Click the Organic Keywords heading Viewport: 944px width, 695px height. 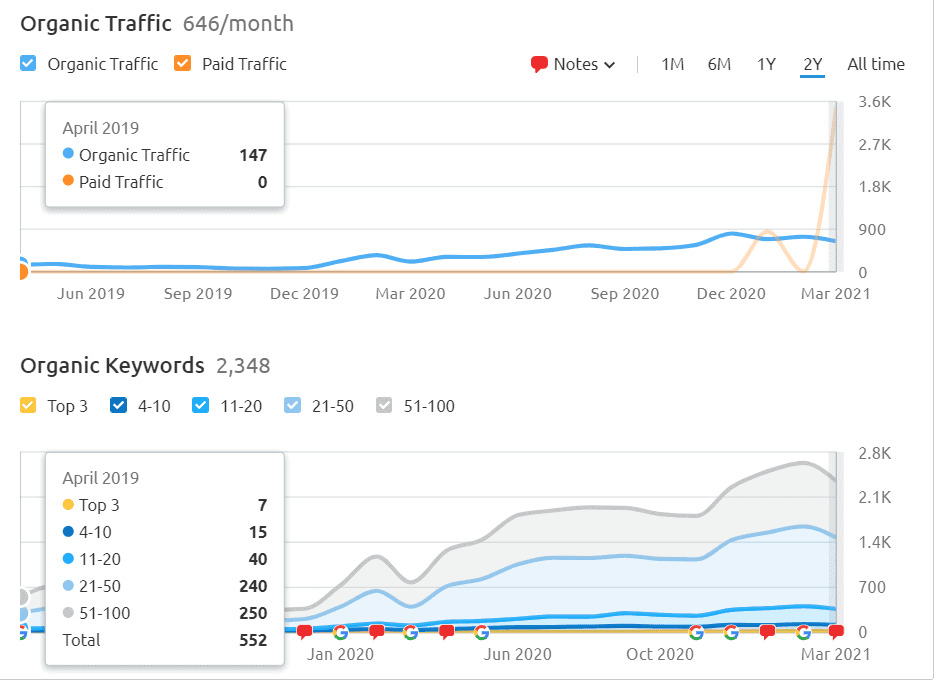pos(112,366)
